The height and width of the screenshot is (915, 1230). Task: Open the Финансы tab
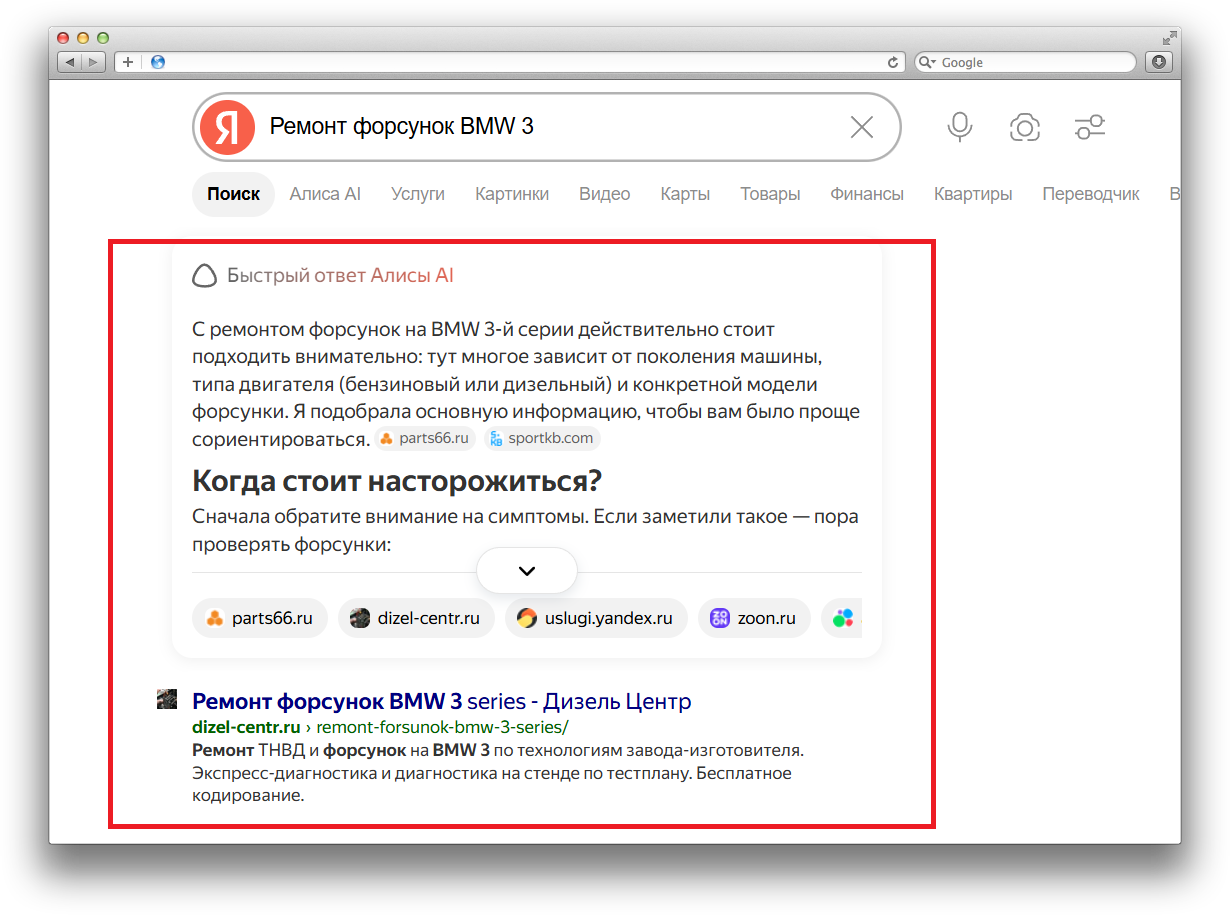click(x=867, y=194)
